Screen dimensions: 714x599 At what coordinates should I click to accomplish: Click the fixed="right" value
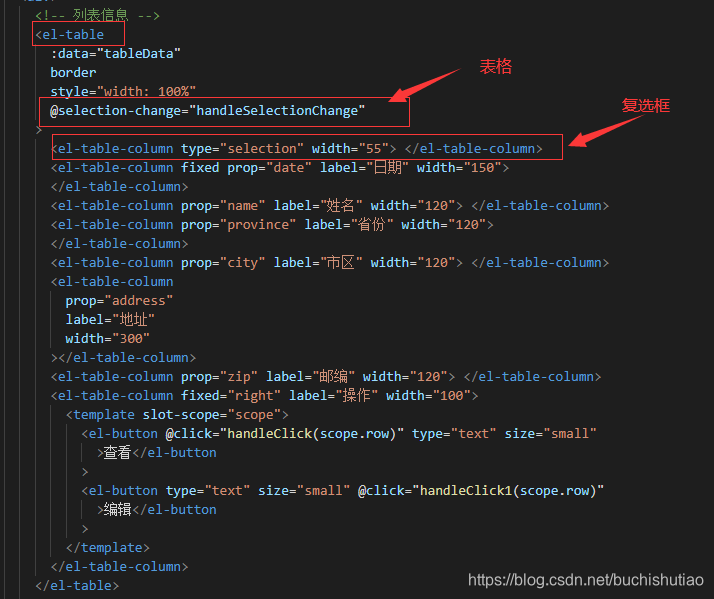point(254,395)
